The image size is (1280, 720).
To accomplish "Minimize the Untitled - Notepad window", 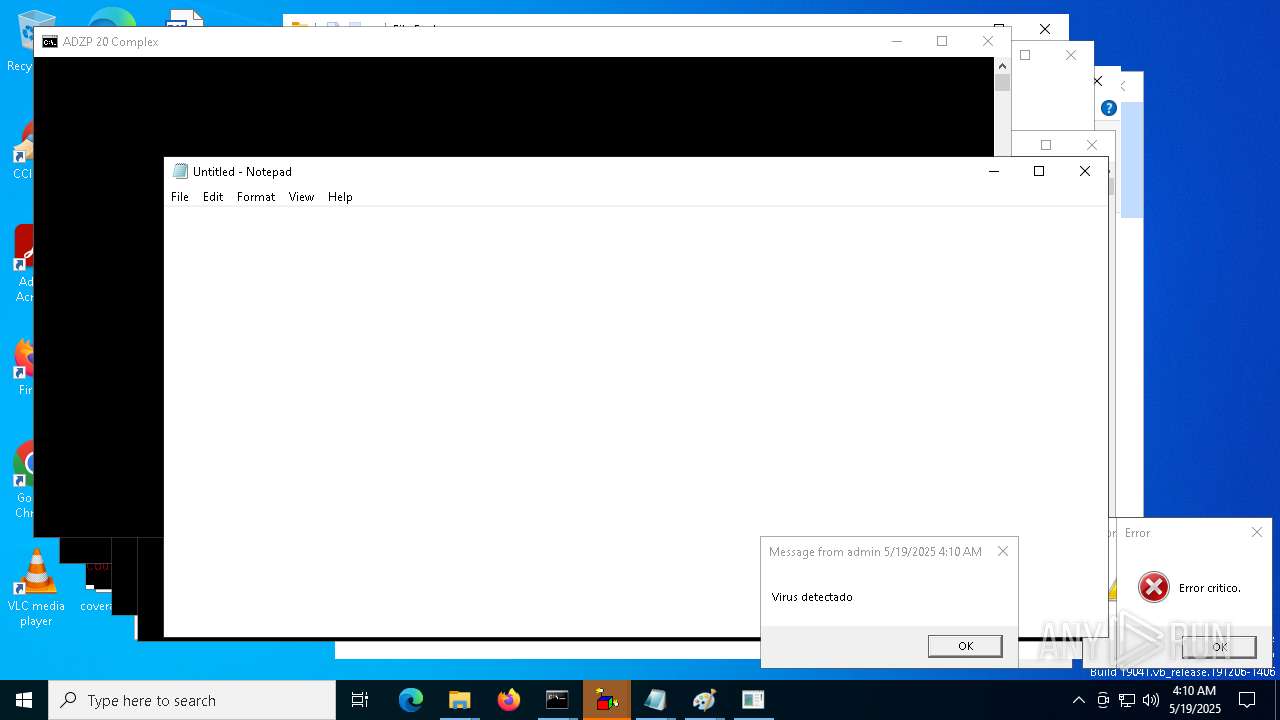I will pos(993,171).
